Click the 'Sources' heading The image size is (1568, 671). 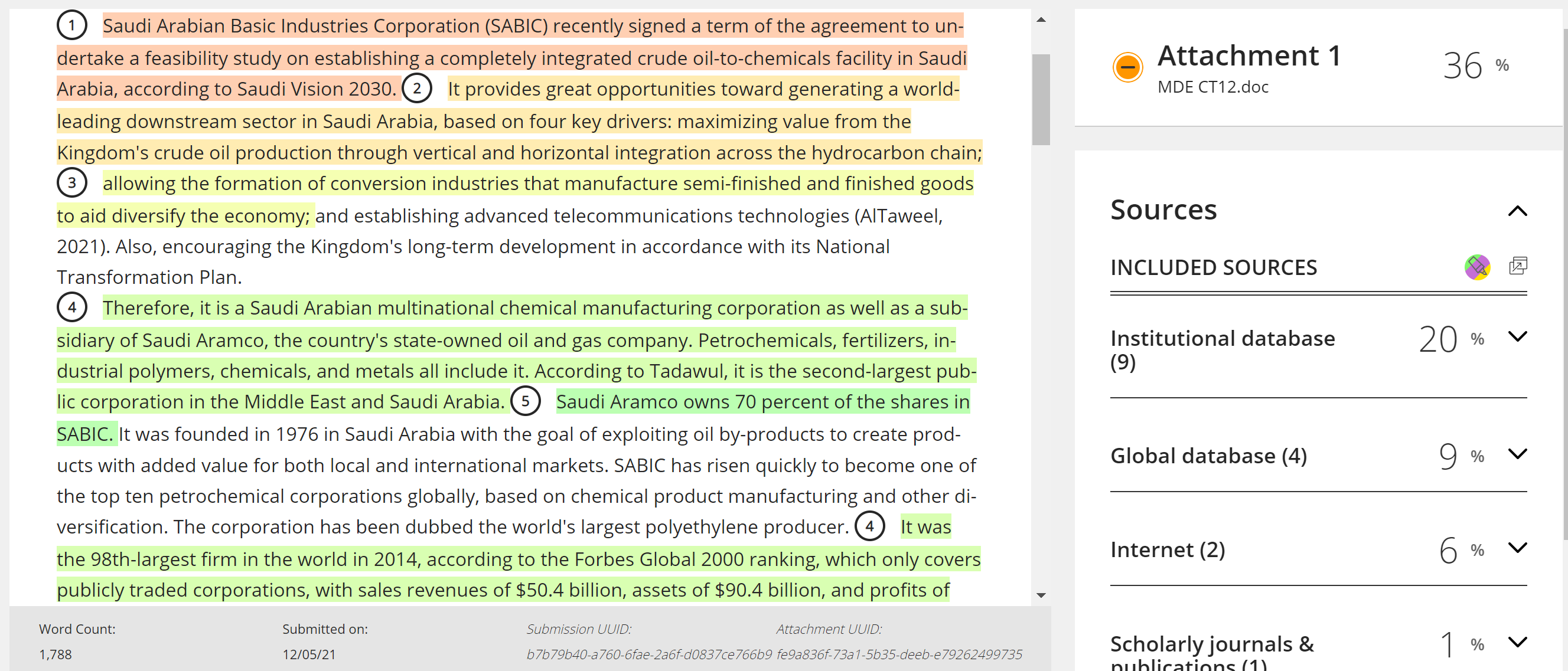1163,210
